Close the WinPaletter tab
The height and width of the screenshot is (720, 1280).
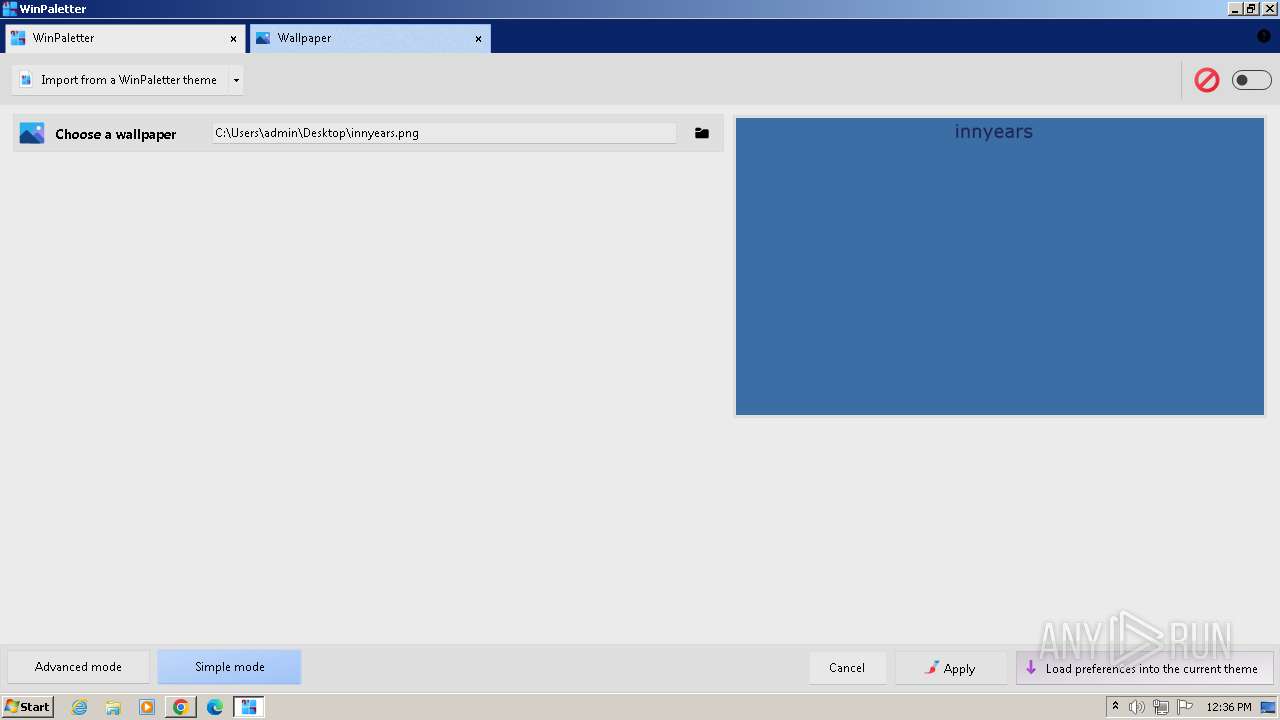pyautogui.click(x=233, y=39)
